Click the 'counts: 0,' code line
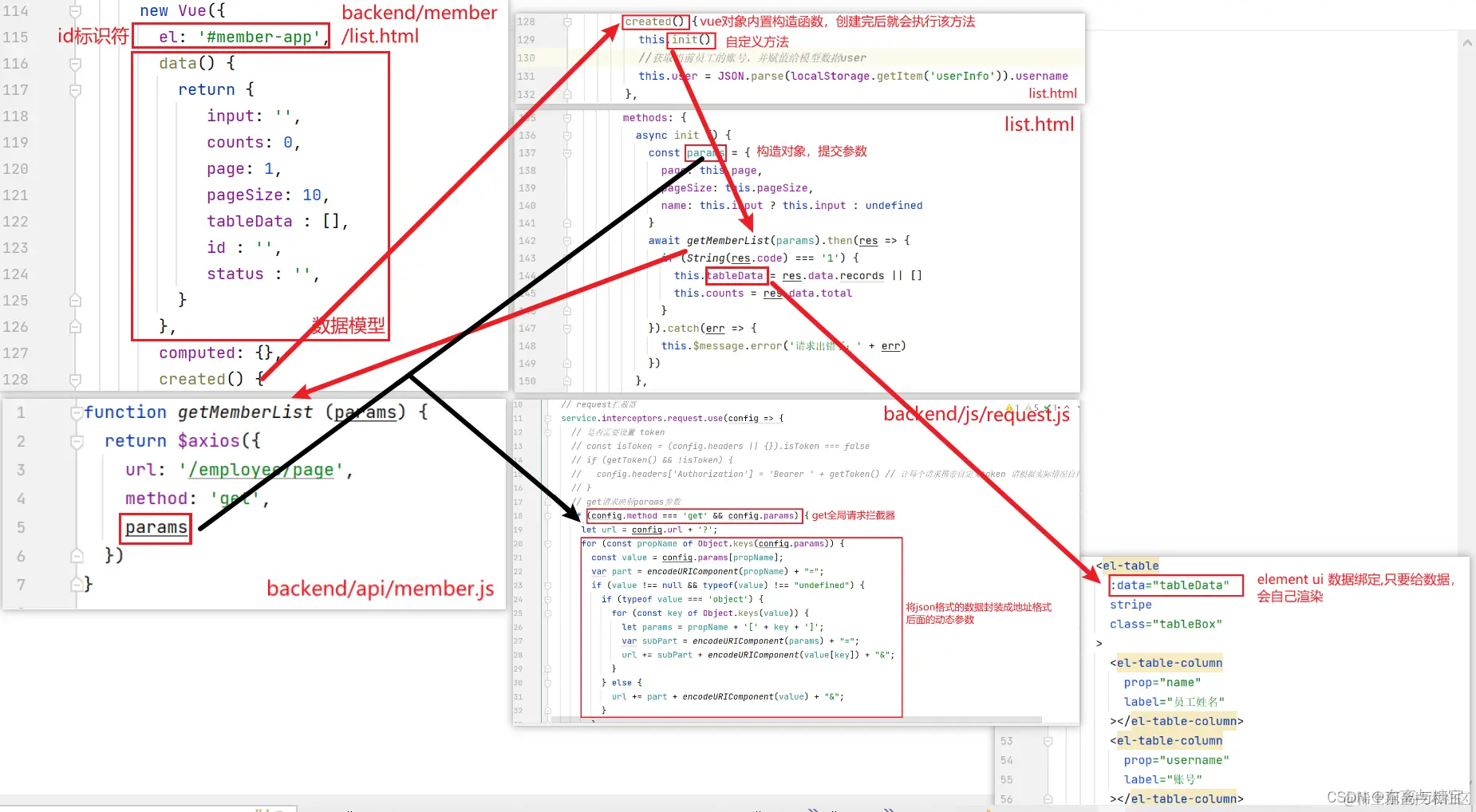The height and width of the screenshot is (812, 1476). pos(253,143)
